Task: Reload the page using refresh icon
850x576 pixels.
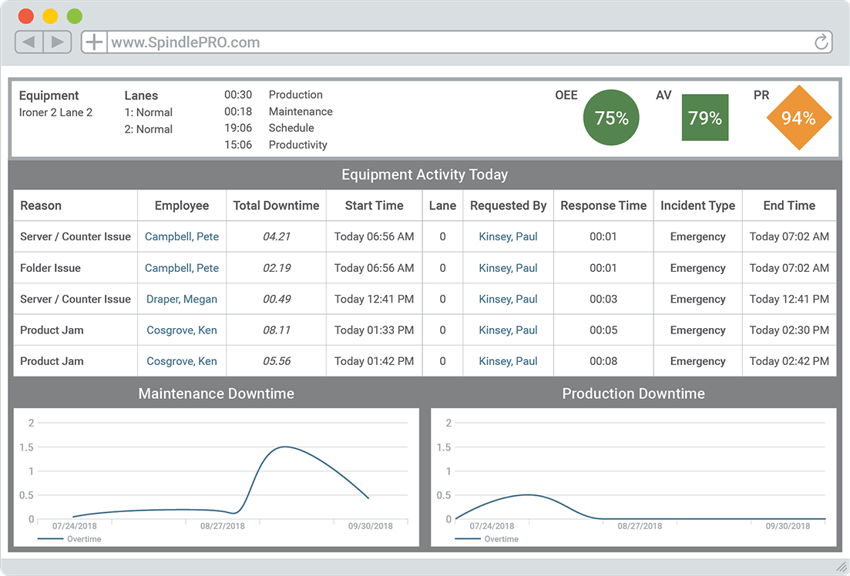Action: [822, 42]
